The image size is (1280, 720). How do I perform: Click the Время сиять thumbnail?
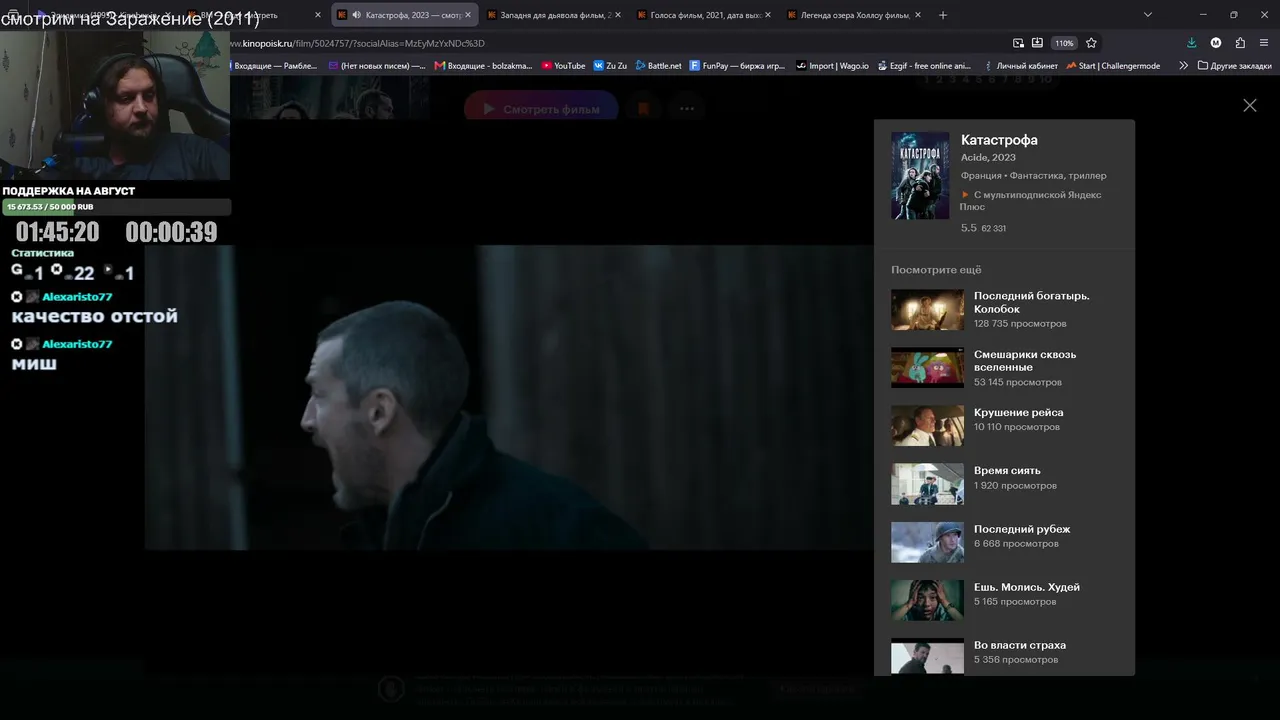(927, 484)
